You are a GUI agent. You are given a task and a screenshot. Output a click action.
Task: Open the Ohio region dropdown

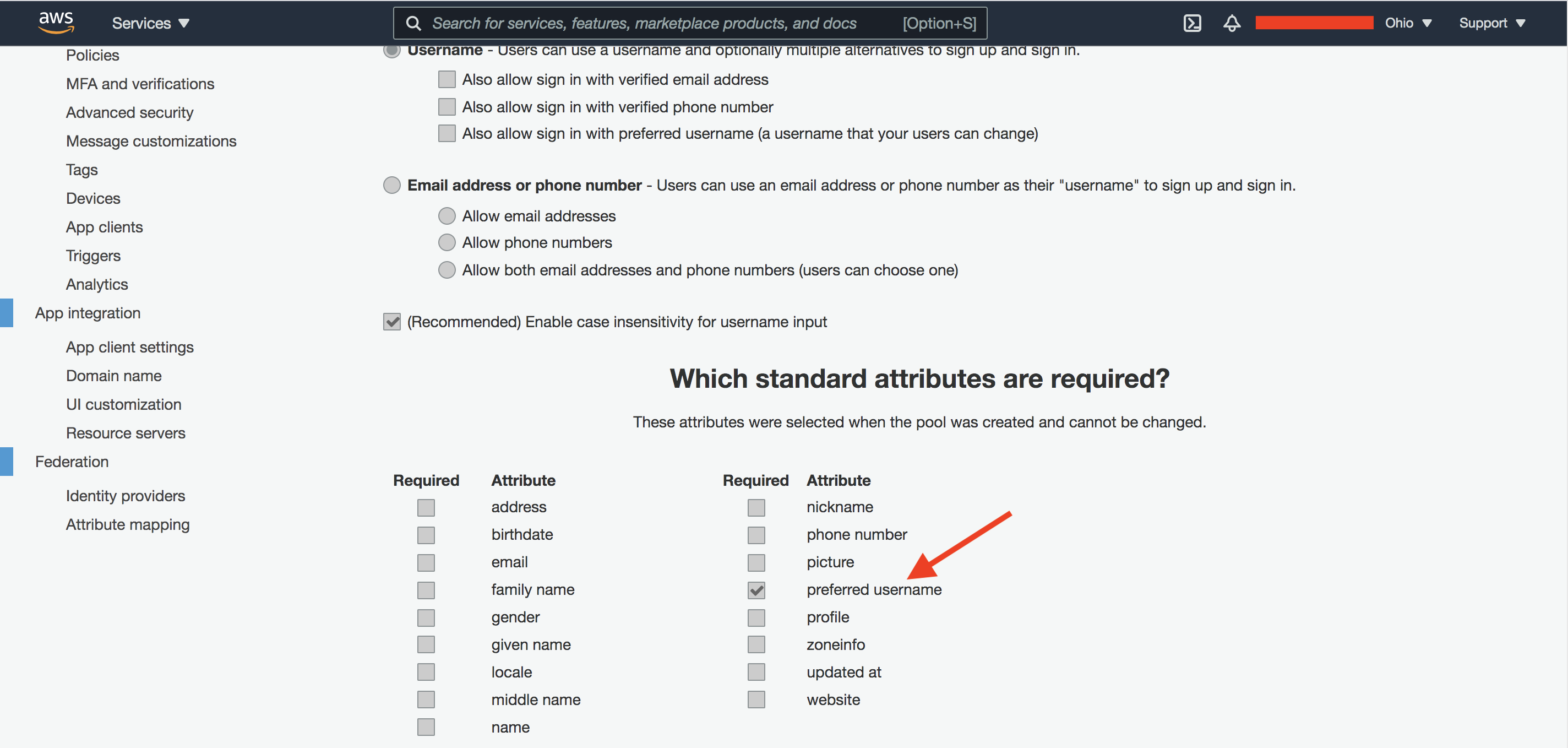[x=1407, y=23]
